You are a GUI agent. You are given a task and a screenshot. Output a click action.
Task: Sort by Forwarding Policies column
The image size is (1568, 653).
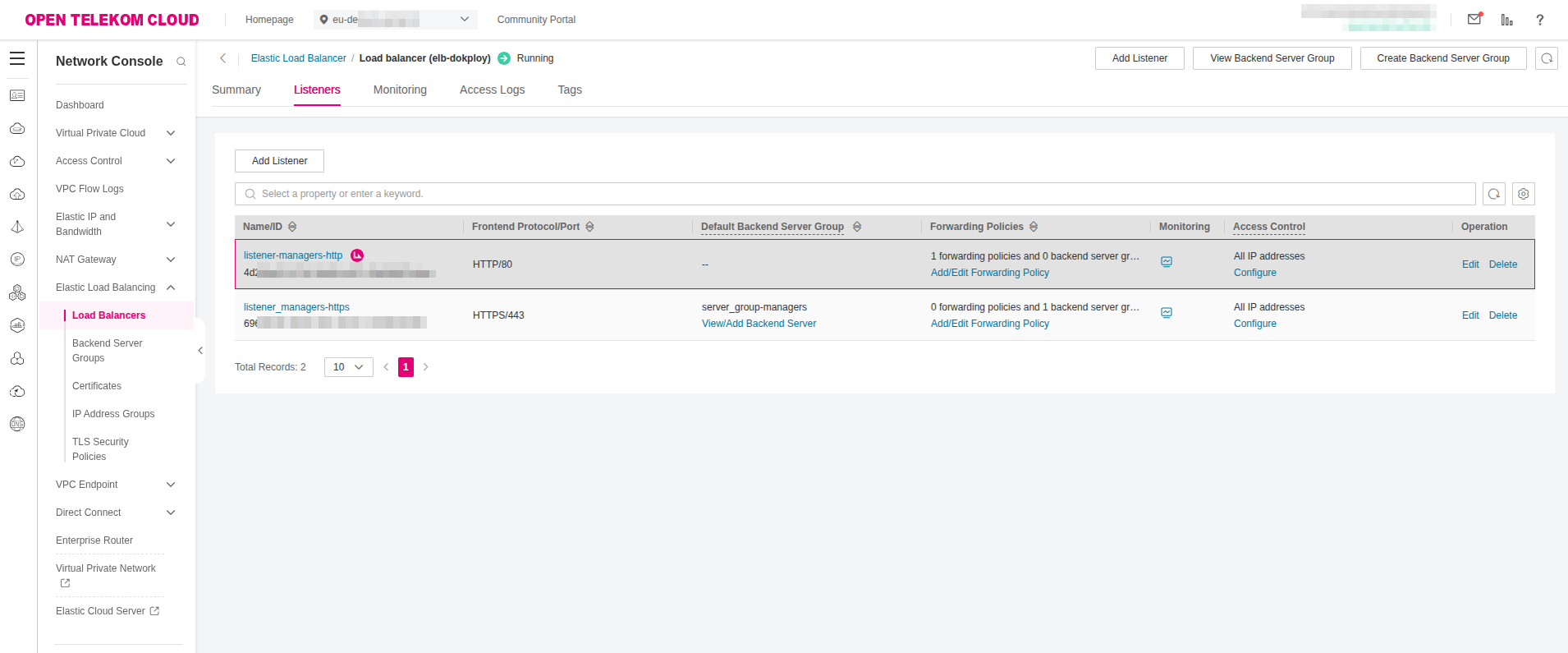pos(1034,227)
